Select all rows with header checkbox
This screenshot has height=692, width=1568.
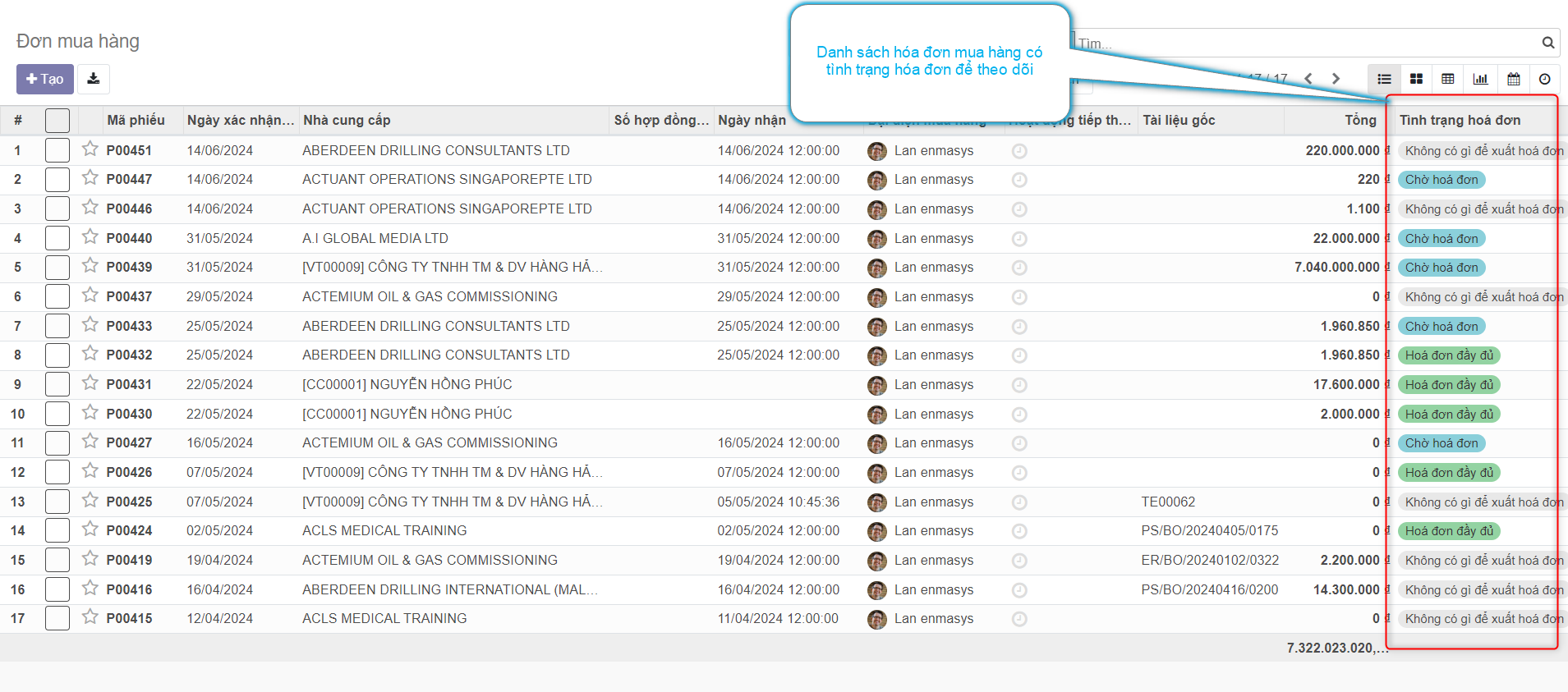57,121
